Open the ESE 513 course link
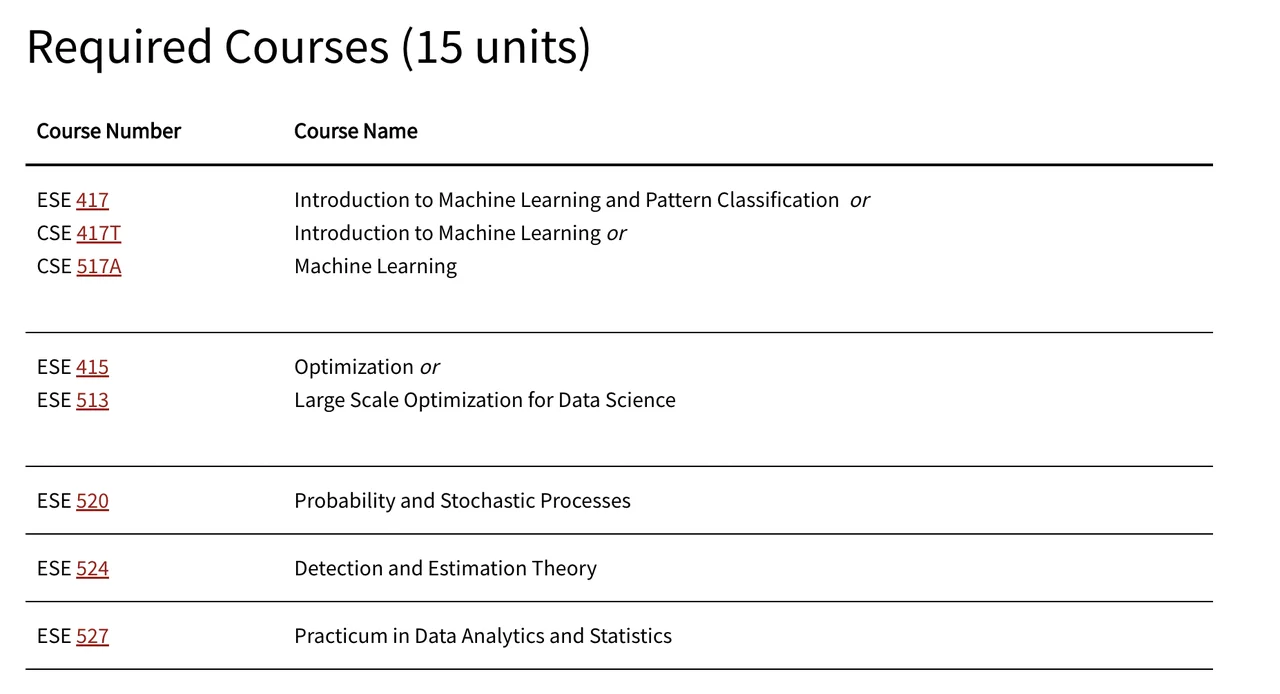The width and height of the screenshot is (1280, 694). (x=92, y=400)
